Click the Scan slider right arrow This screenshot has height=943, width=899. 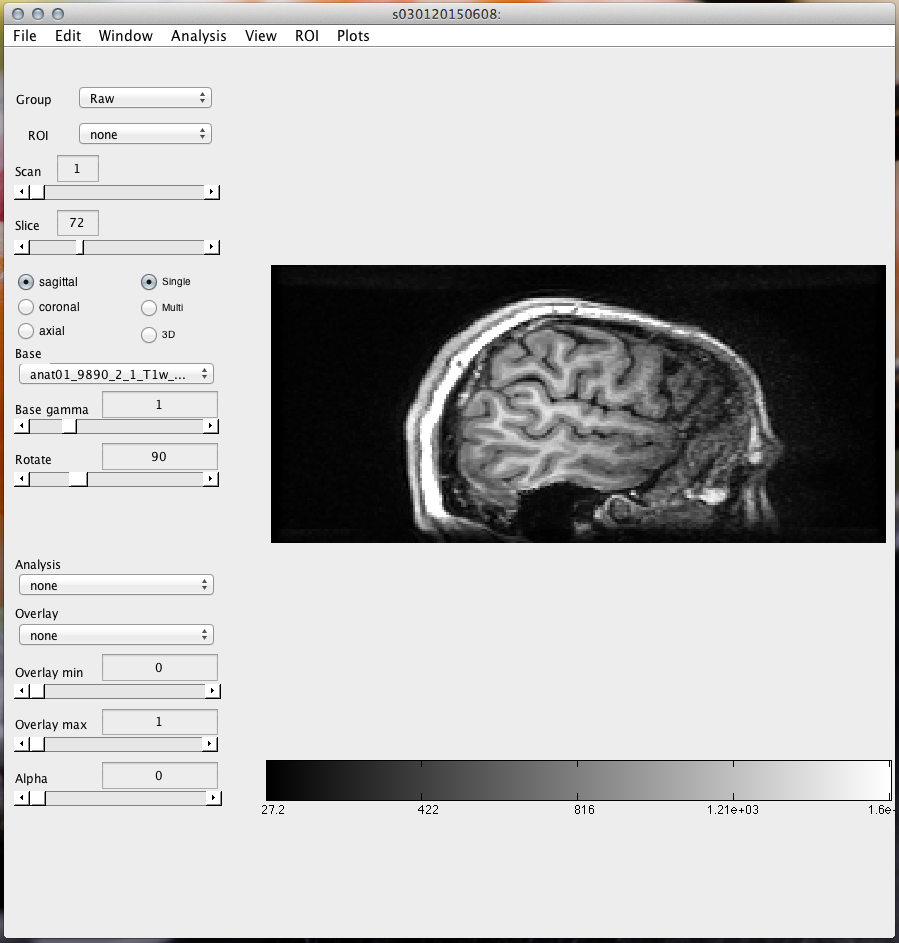coord(211,192)
